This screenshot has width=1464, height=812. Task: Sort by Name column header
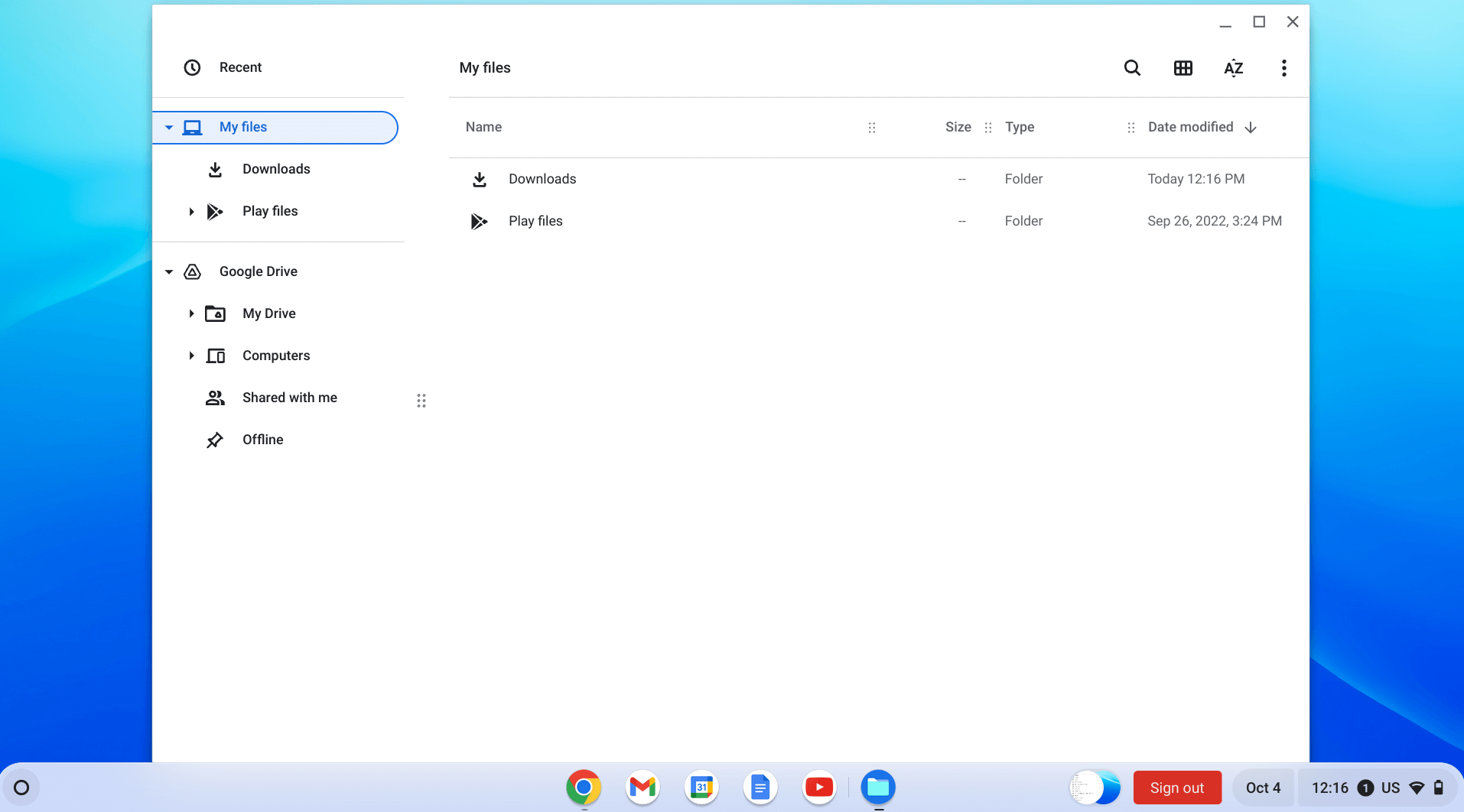coord(483,127)
